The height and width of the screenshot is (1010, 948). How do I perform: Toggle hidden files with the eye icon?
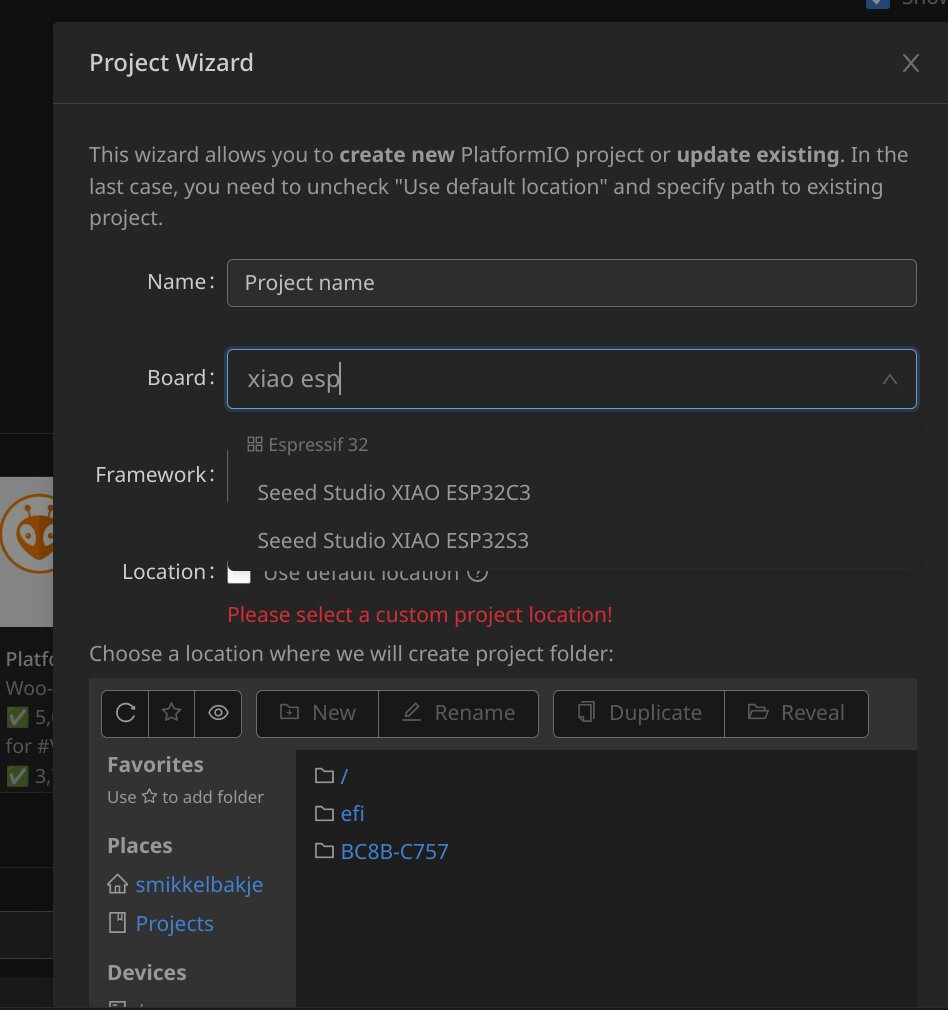[x=218, y=713]
